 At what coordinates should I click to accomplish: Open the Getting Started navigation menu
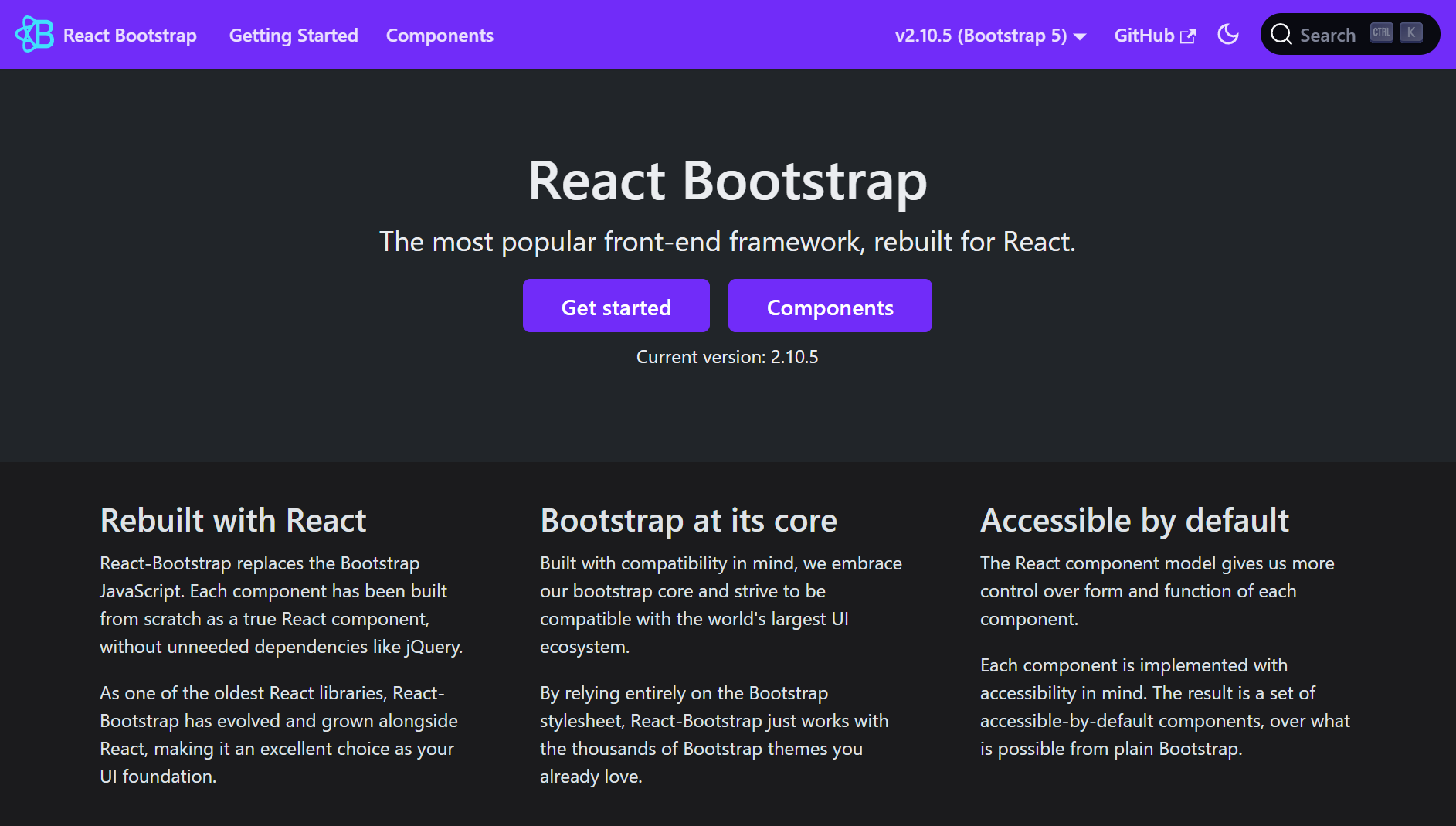click(294, 36)
